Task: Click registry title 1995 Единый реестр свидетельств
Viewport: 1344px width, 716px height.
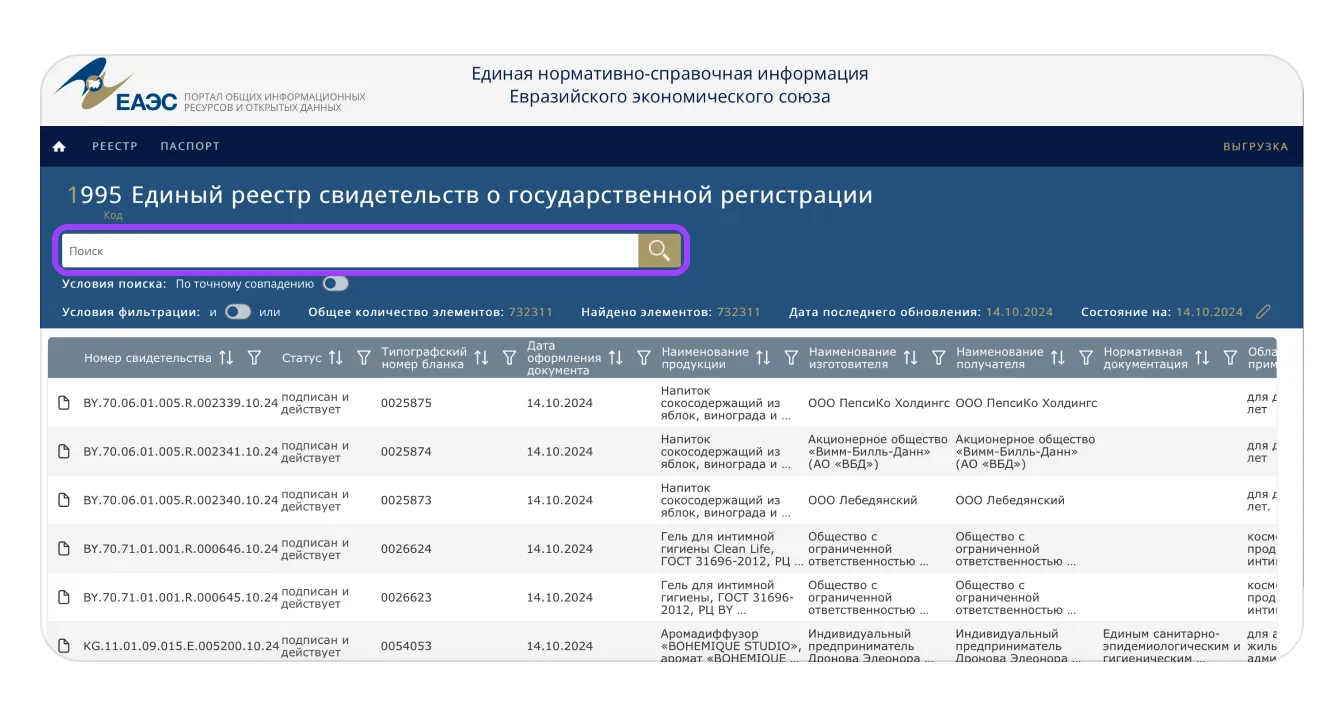Action: point(470,196)
